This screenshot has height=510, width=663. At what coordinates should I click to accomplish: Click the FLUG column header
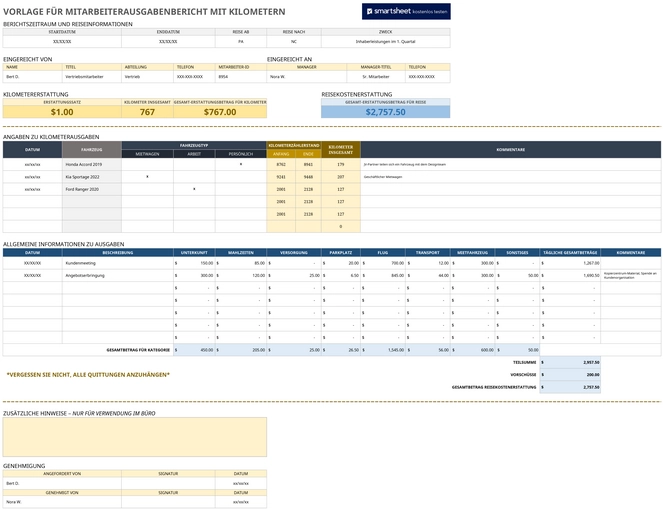point(383,252)
